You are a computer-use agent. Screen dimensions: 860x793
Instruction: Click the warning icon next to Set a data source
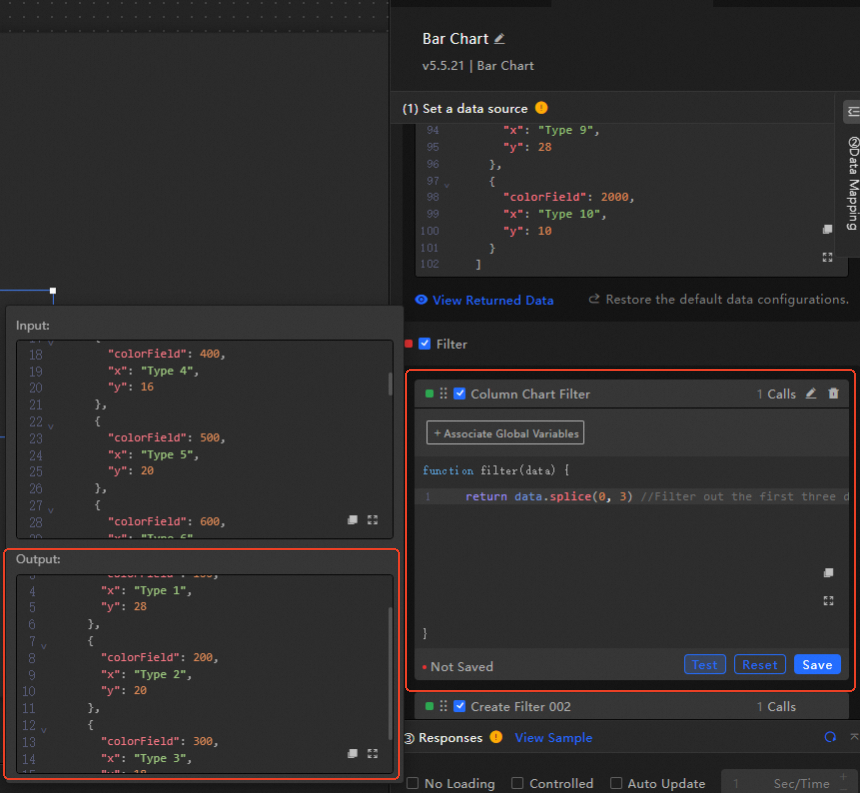541,108
